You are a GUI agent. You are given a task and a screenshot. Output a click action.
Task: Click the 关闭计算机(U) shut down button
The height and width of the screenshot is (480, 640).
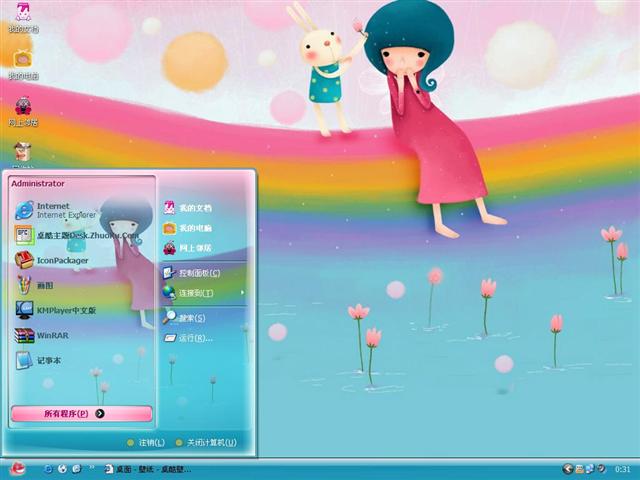pyautogui.click(x=206, y=442)
